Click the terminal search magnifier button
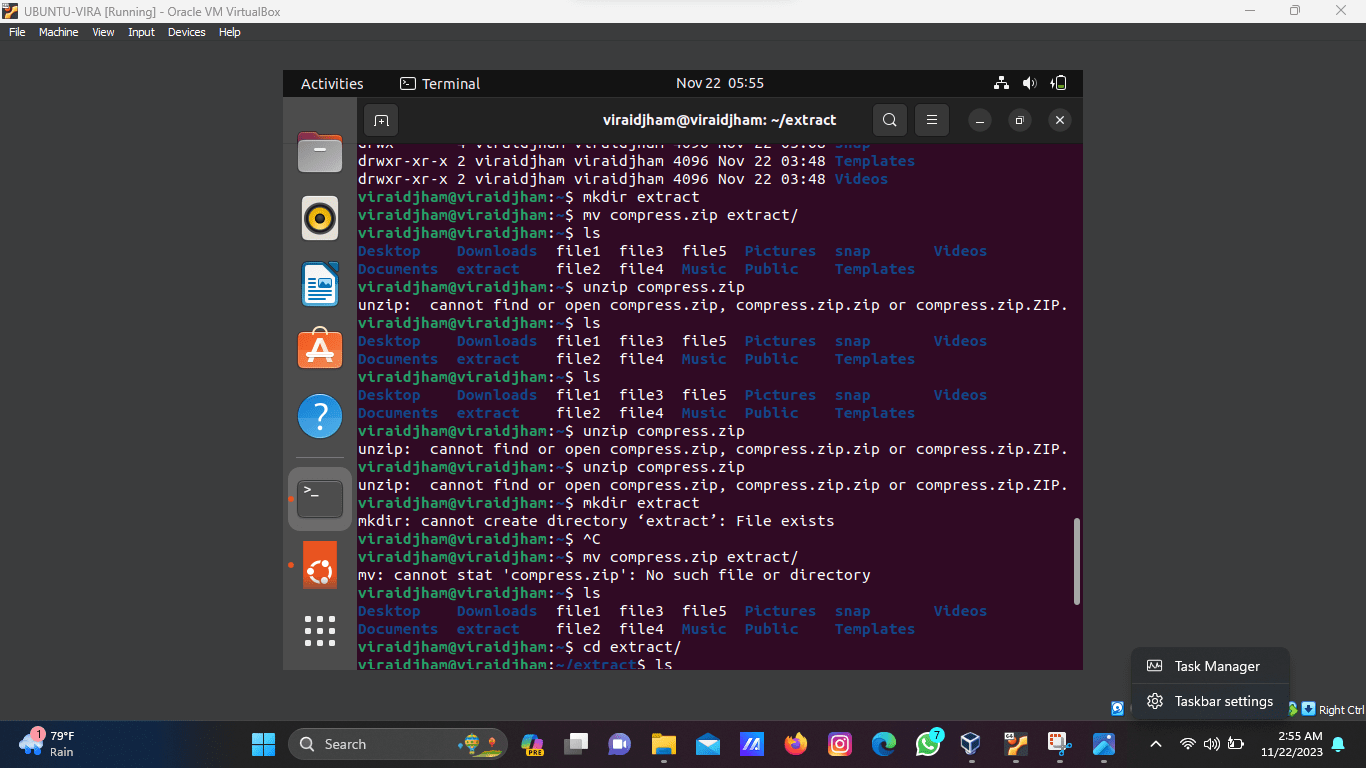Screen dimensions: 1366x768 point(889,120)
